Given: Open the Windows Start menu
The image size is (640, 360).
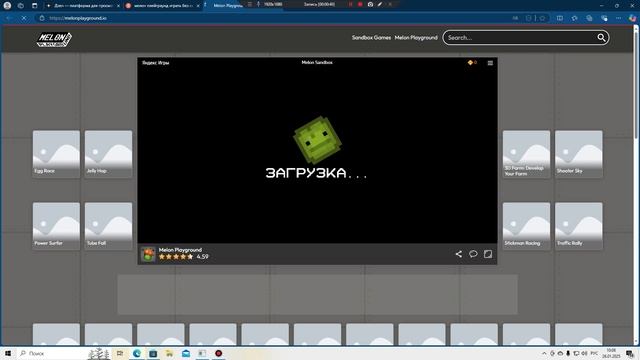Looking at the screenshot, I should (x=8, y=353).
